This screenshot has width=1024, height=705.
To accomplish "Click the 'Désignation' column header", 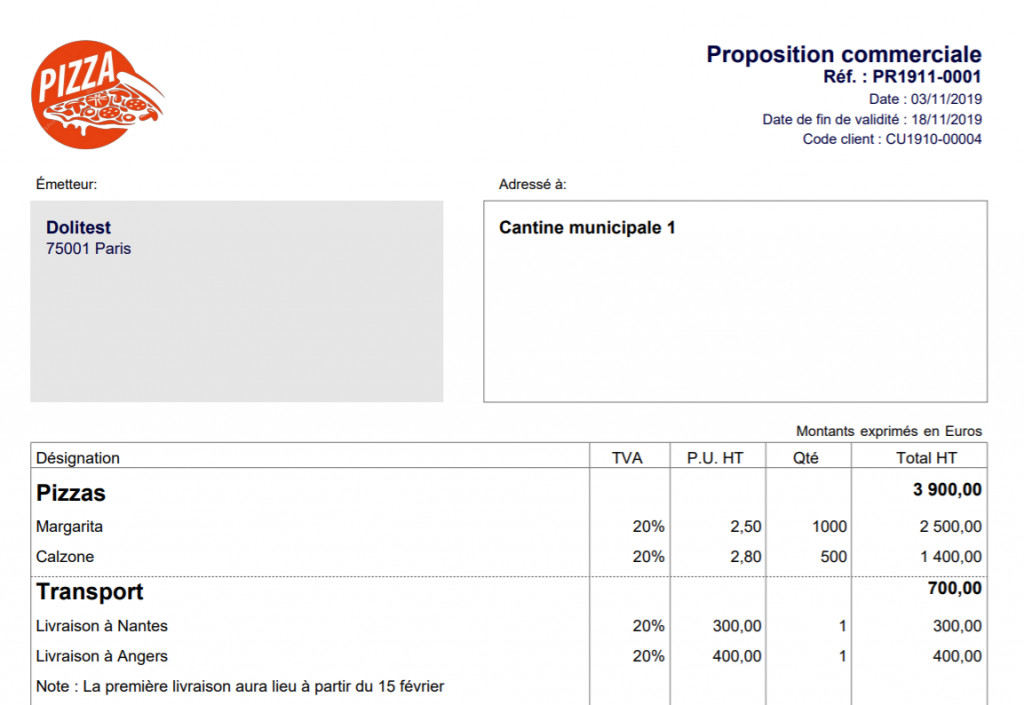I will (x=78, y=458).
